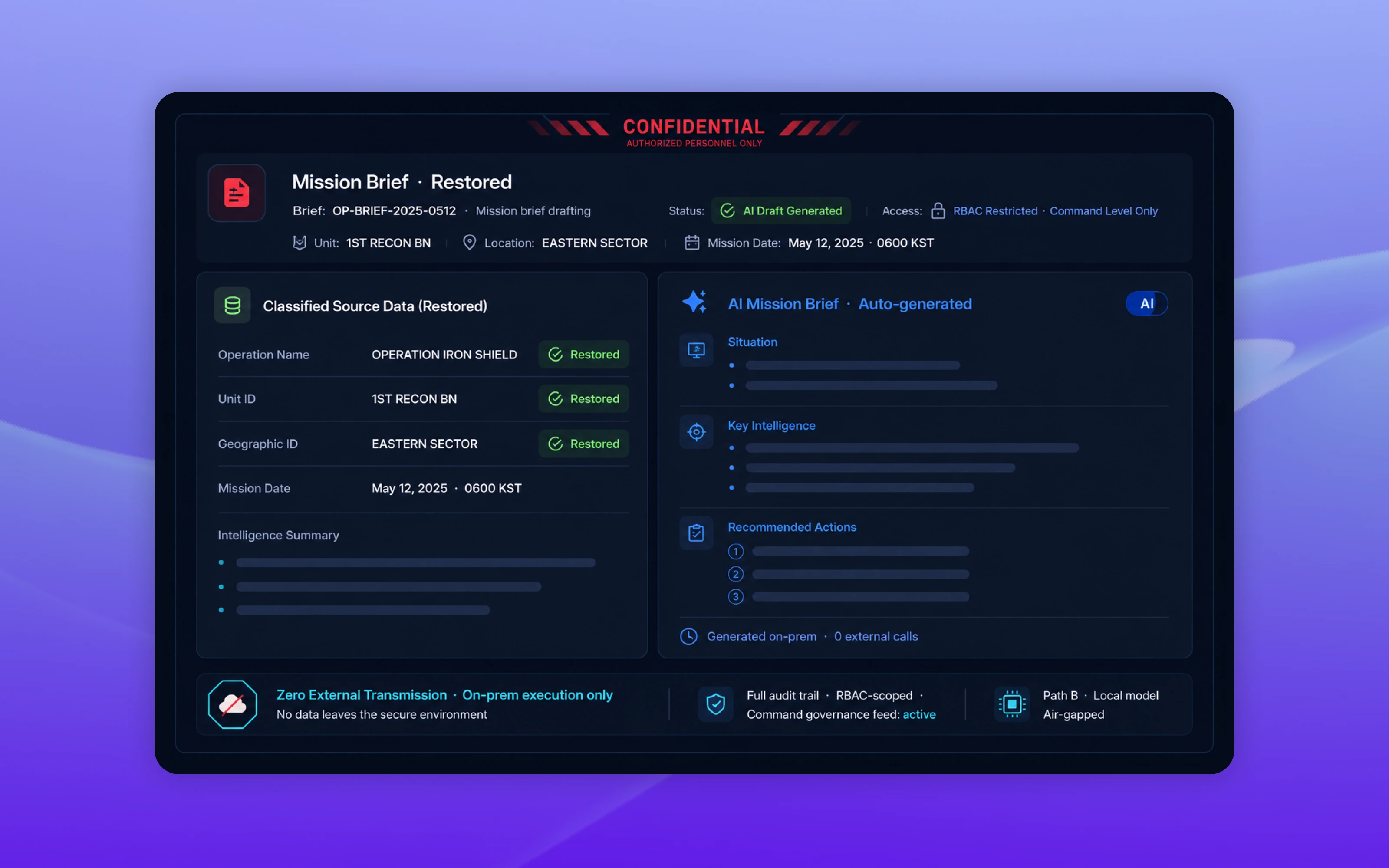This screenshot has width=1389, height=868.
Task: Click the numbered circle 3 under Recommended Actions
Action: pyautogui.click(x=735, y=597)
